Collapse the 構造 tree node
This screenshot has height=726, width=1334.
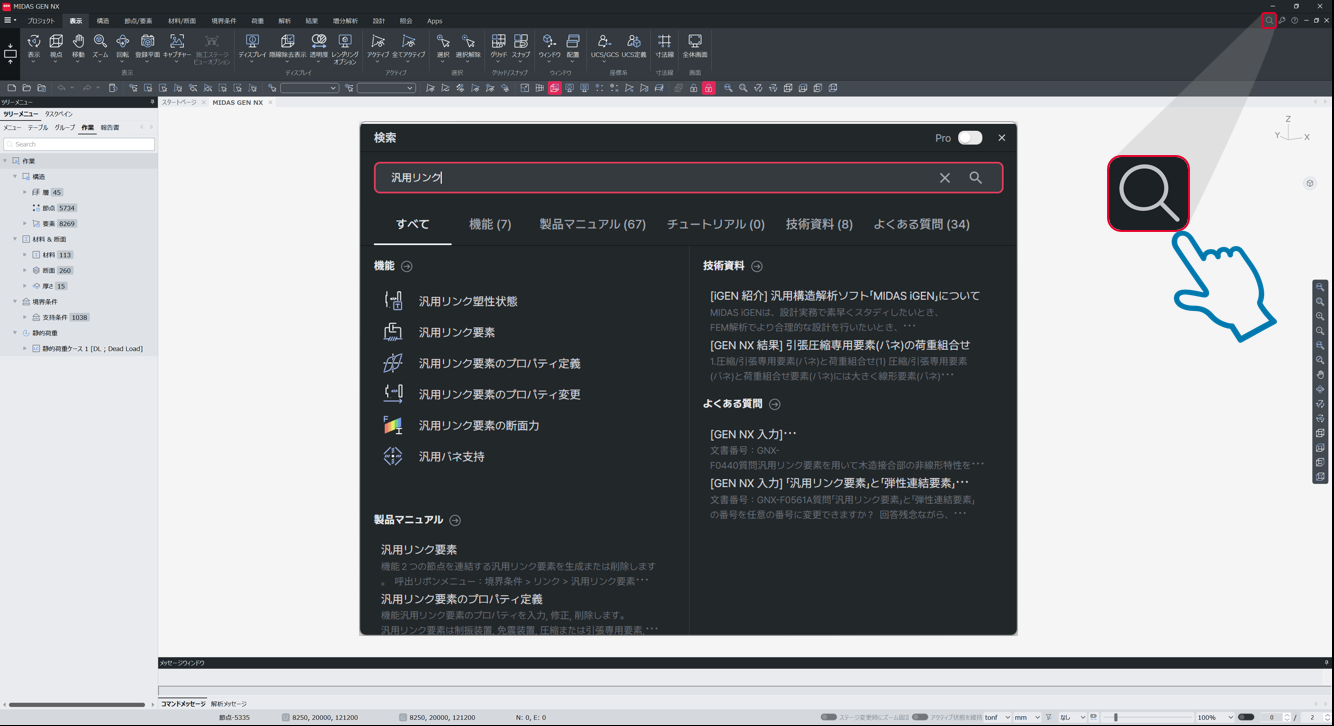(x=15, y=176)
